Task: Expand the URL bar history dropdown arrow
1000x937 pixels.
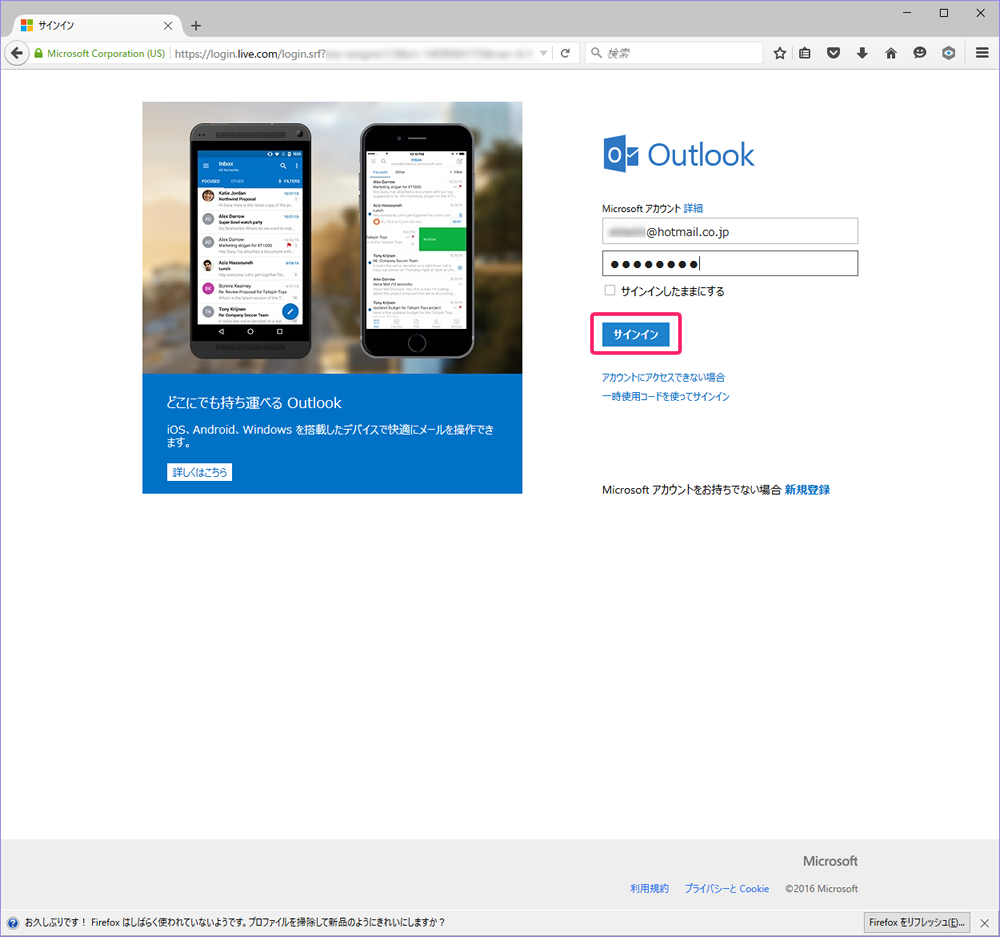Action: [x=543, y=53]
